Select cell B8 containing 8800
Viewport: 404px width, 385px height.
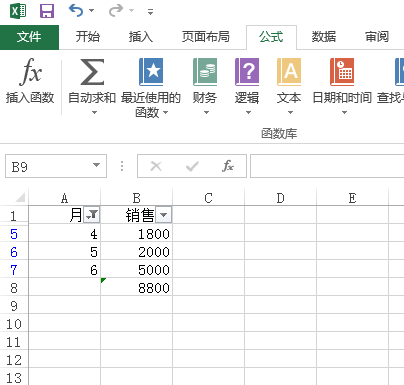click(136, 287)
